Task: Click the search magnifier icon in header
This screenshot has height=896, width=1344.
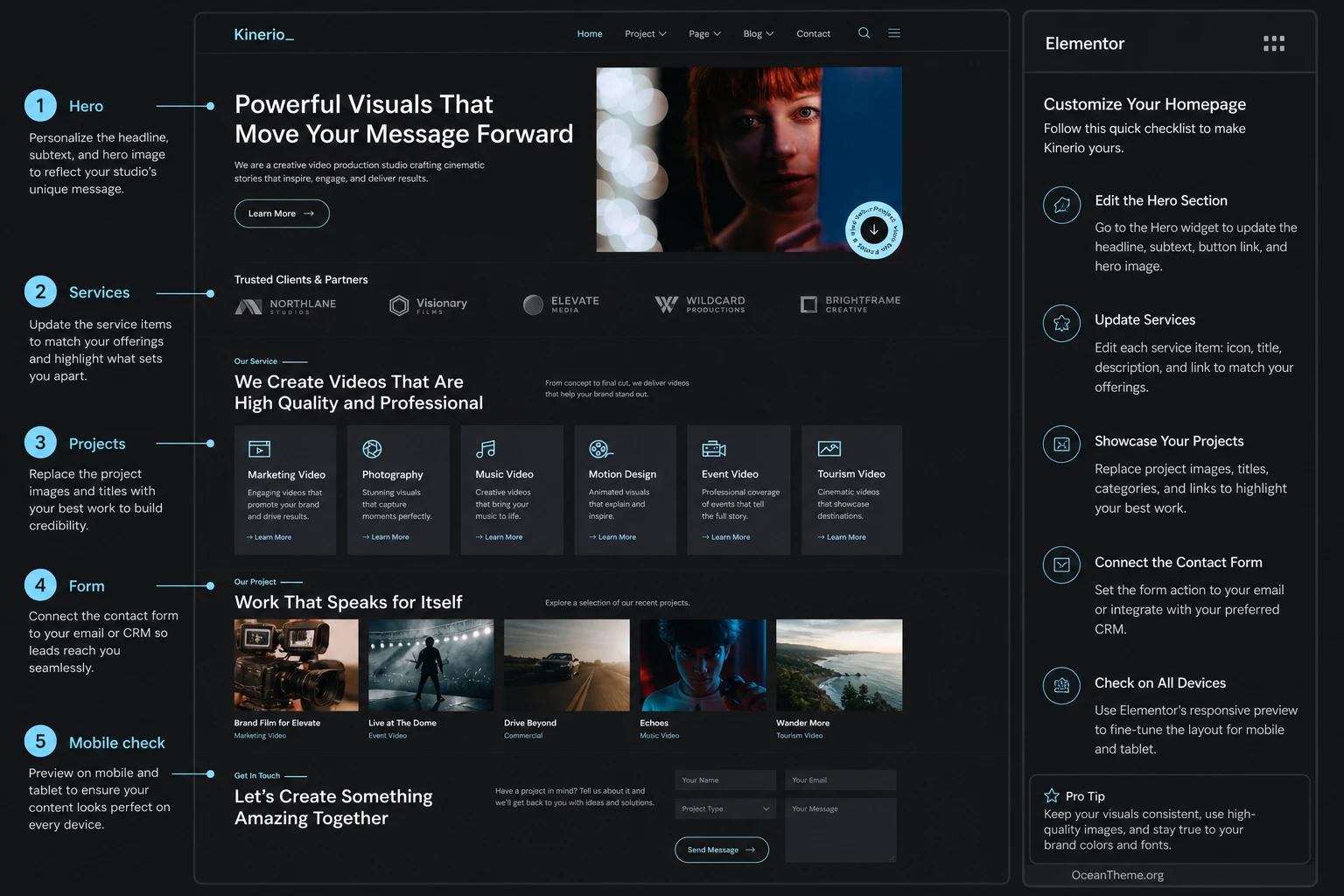Action: [x=864, y=33]
